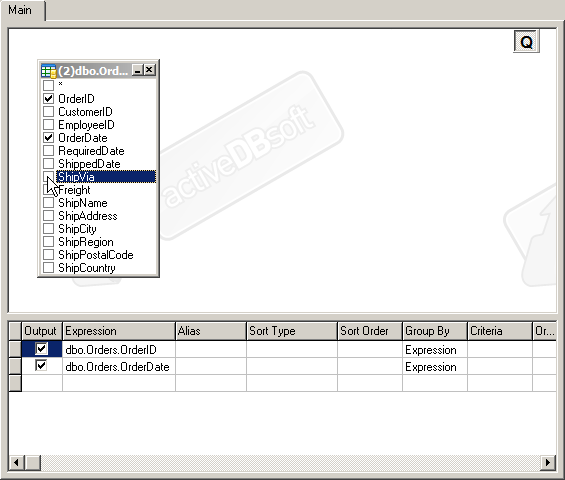Viewport: 565px width, 480px height.
Task: Select row header of OrderDate grid row
Action: pyautogui.click(x=15, y=366)
